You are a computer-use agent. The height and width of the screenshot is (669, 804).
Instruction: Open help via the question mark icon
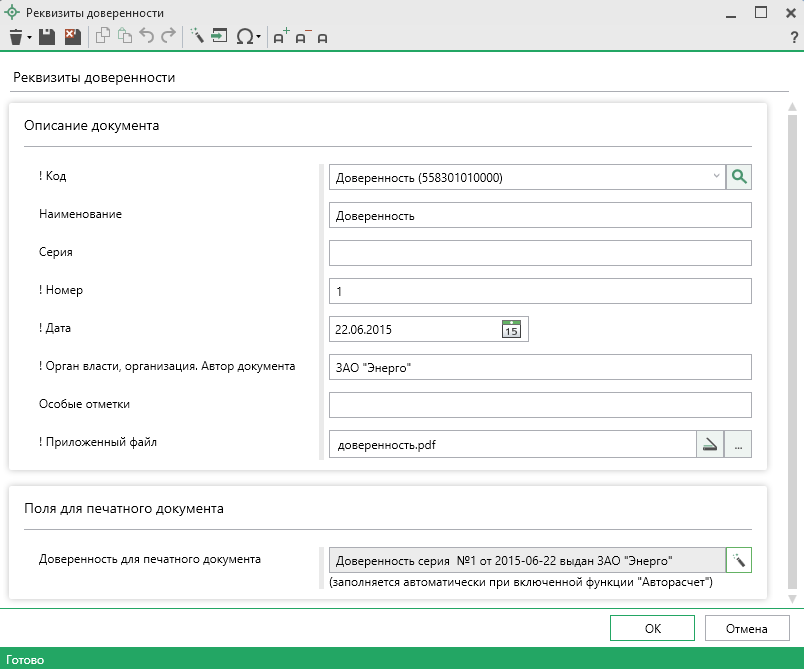point(794,37)
